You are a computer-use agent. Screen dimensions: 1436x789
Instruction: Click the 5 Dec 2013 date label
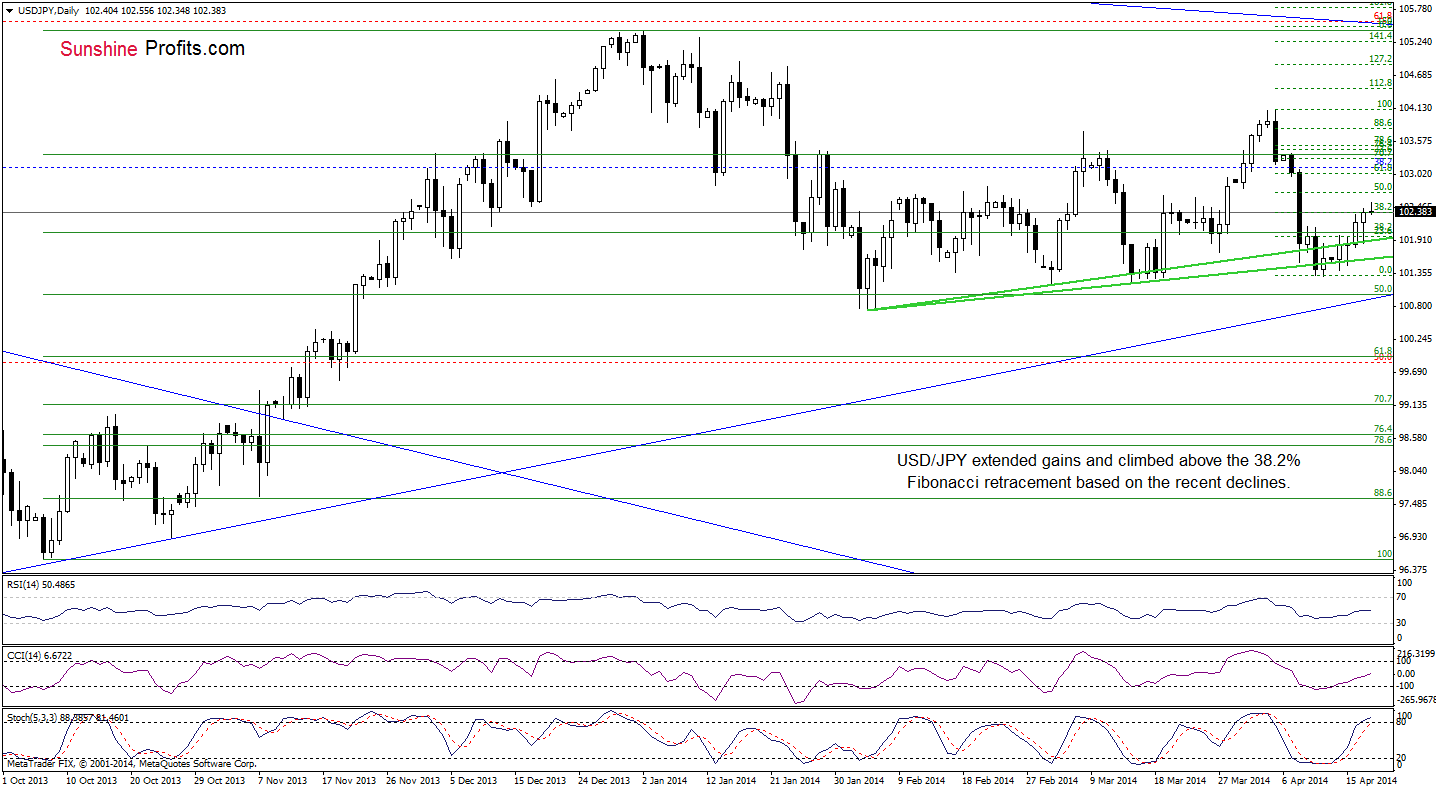pyautogui.click(x=473, y=780)
